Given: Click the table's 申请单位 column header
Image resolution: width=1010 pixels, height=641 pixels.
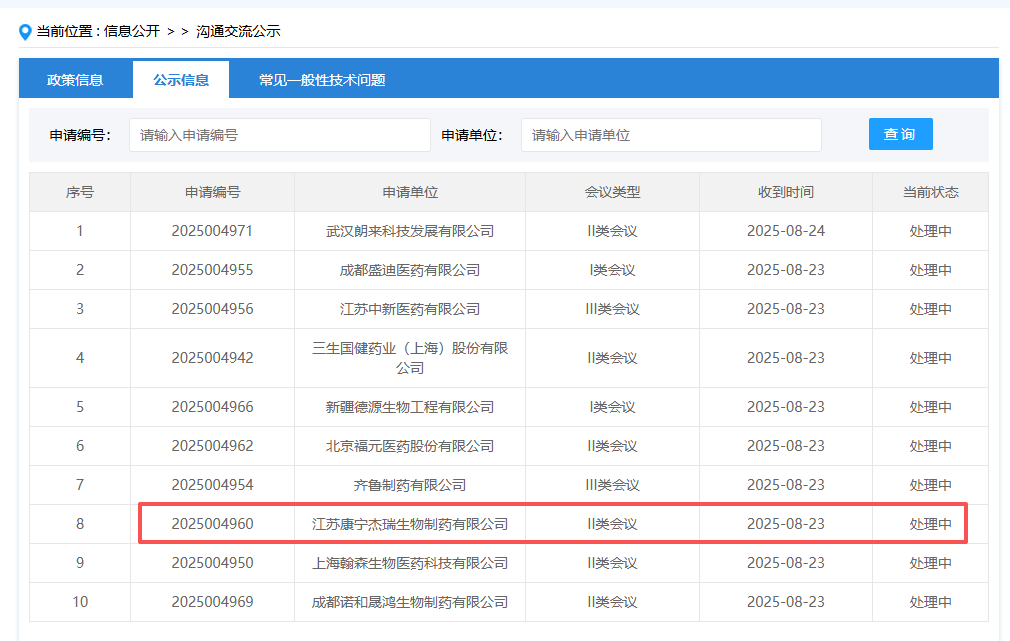Looking at the screenshot, I should [x=410, y=192].
